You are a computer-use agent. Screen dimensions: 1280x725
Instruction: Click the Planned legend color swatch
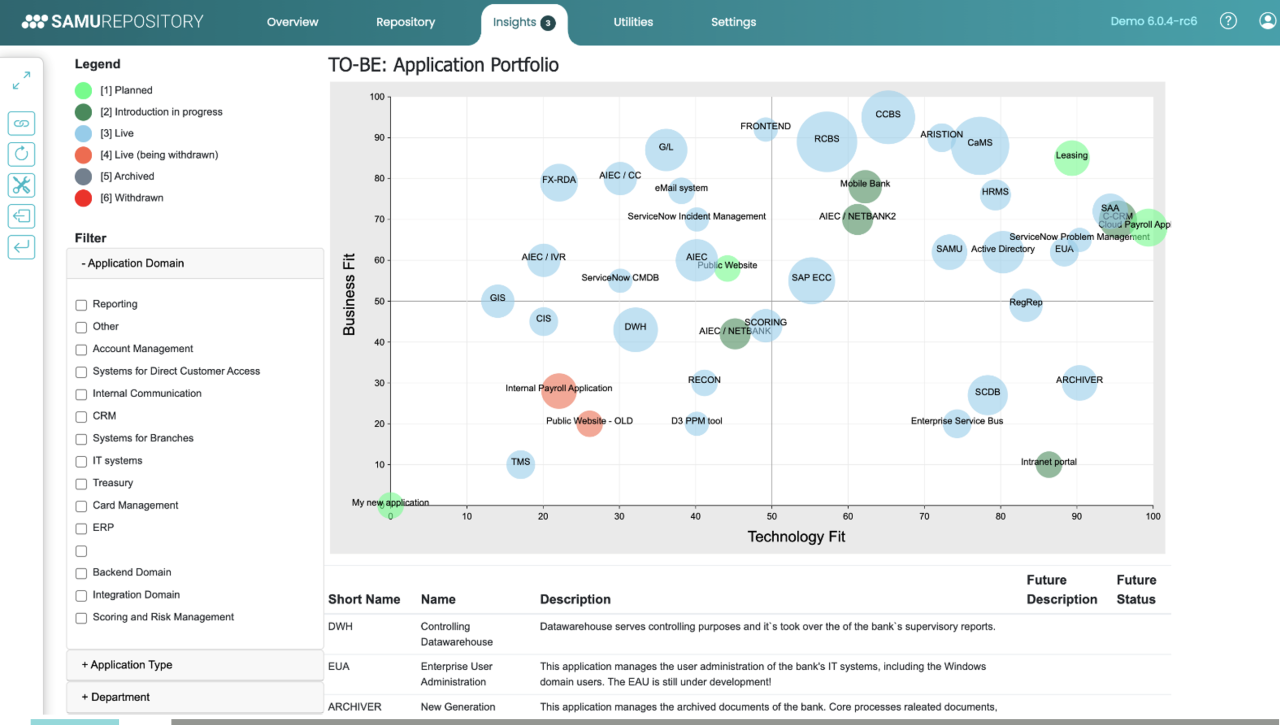click(84, 91)
